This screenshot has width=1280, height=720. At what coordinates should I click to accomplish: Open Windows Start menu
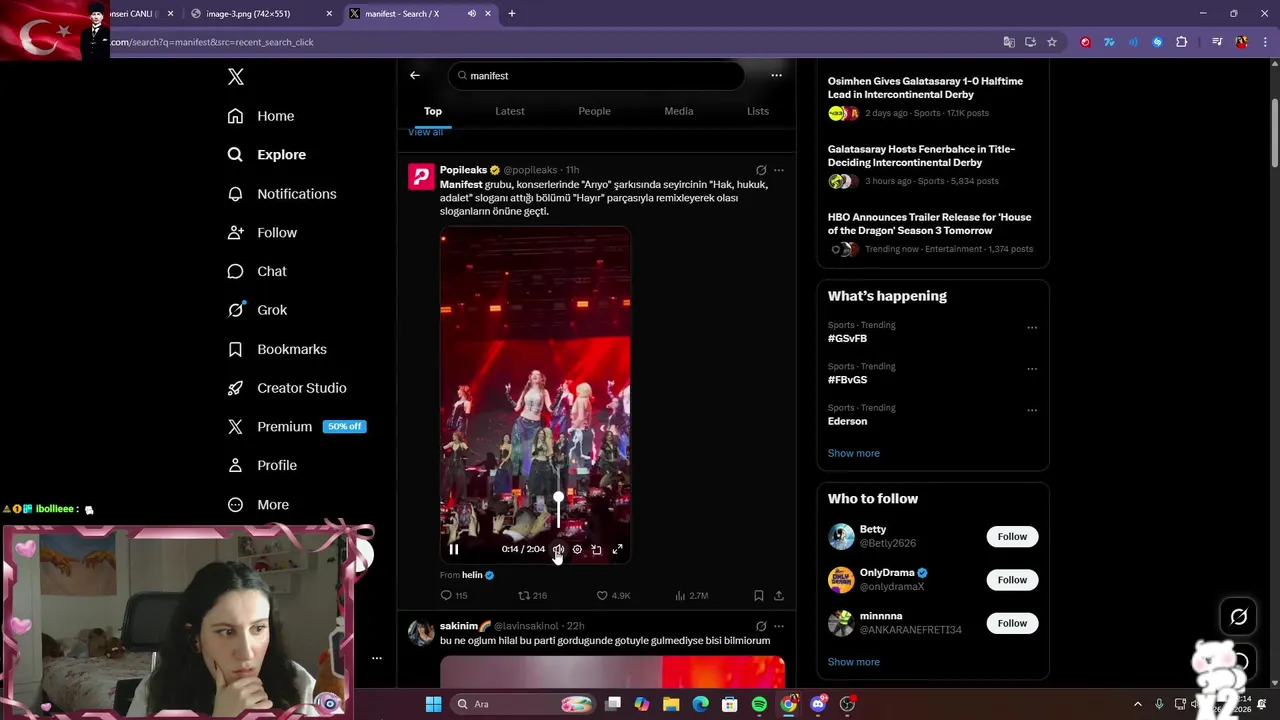pyautogui.click(x=433, y=704)
